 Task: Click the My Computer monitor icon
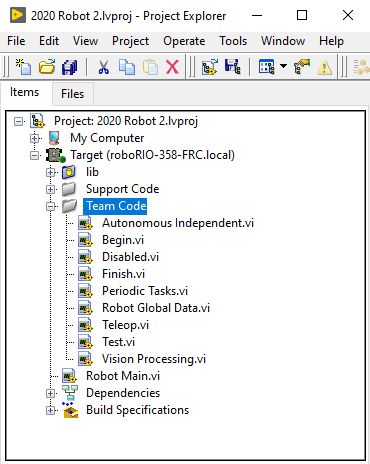coord(54,138)
